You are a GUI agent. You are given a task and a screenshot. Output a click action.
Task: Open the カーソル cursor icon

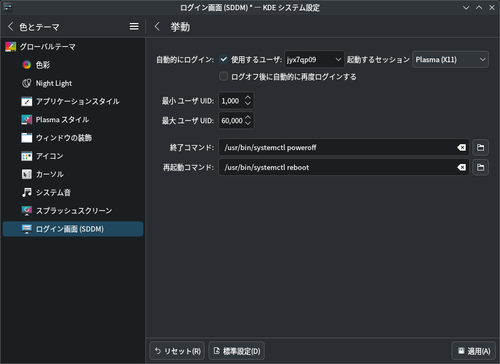pos(27,174)
